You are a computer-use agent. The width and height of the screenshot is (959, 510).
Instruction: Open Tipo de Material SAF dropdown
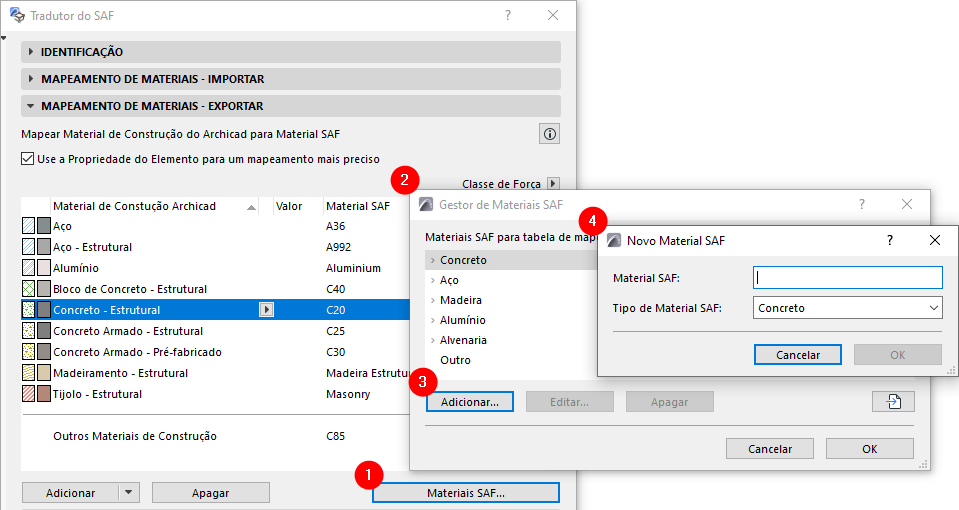pos(847,308)
